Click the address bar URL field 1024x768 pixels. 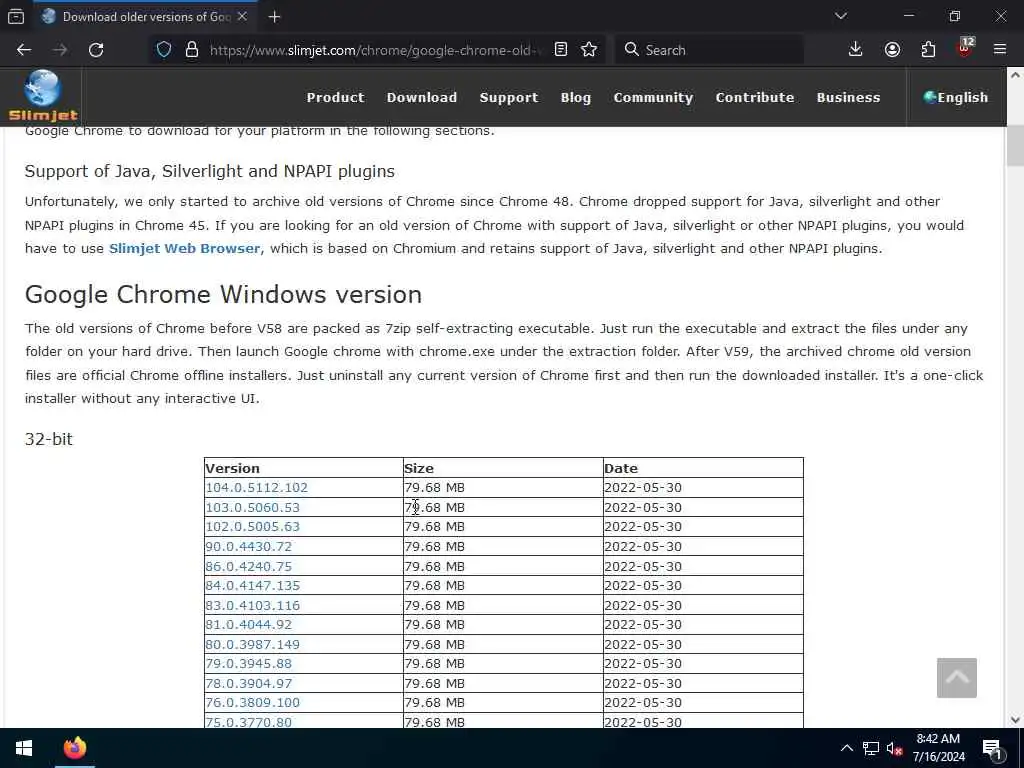[x=376, y=50]
